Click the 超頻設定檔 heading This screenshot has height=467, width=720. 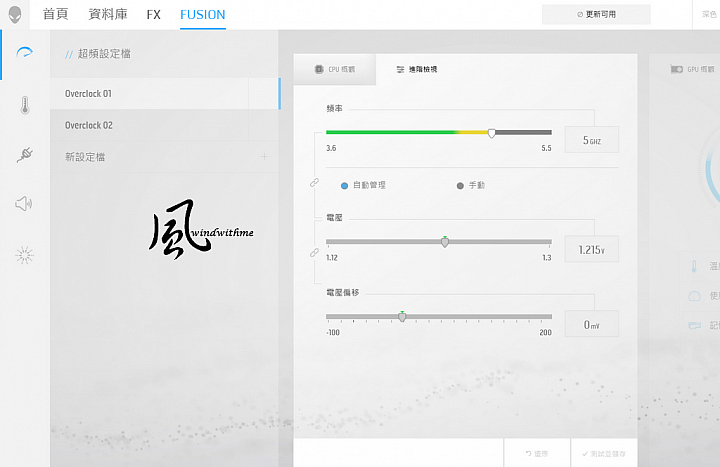pyautogui.click(x=104, y=54)
